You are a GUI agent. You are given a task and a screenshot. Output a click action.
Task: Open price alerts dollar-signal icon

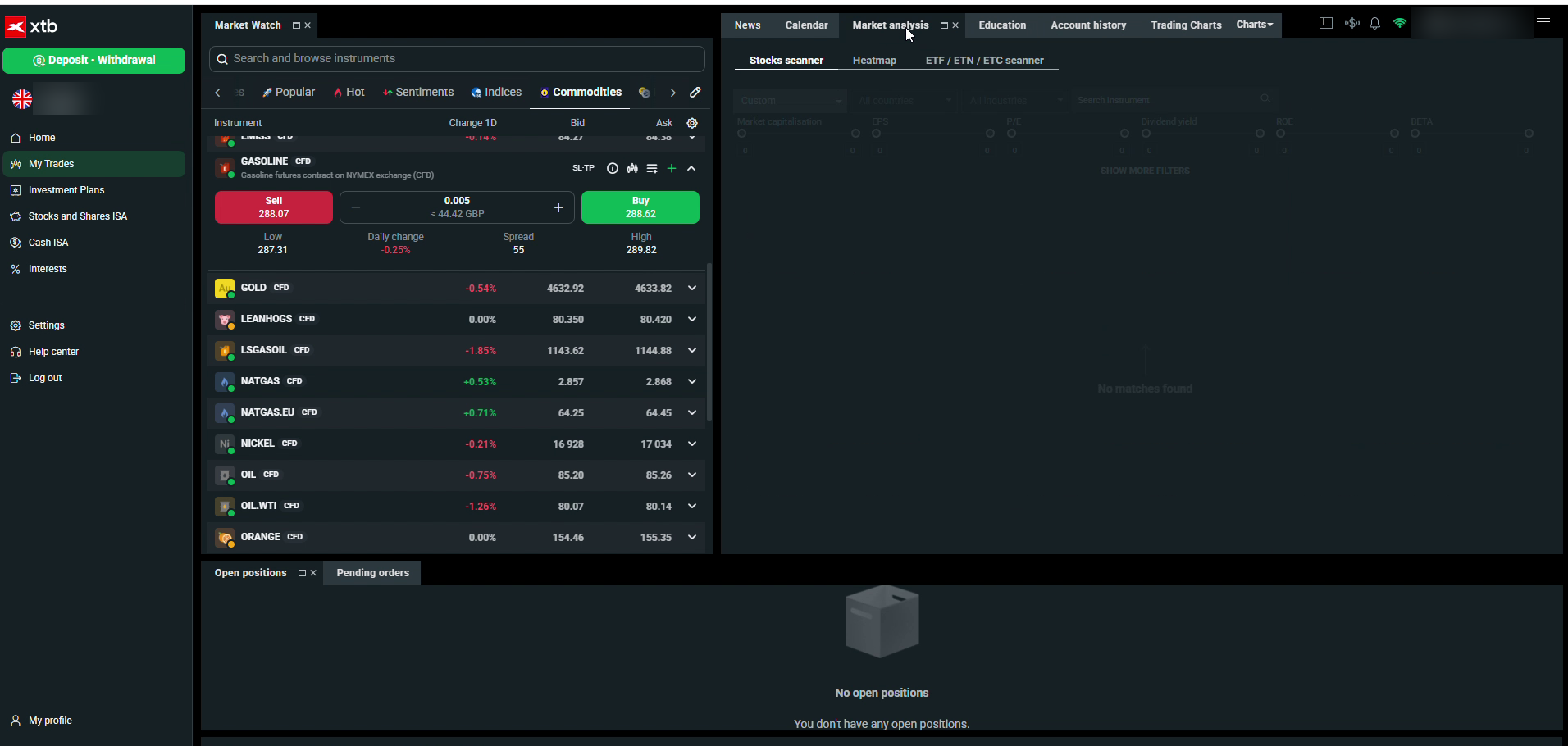[1351, 24]
